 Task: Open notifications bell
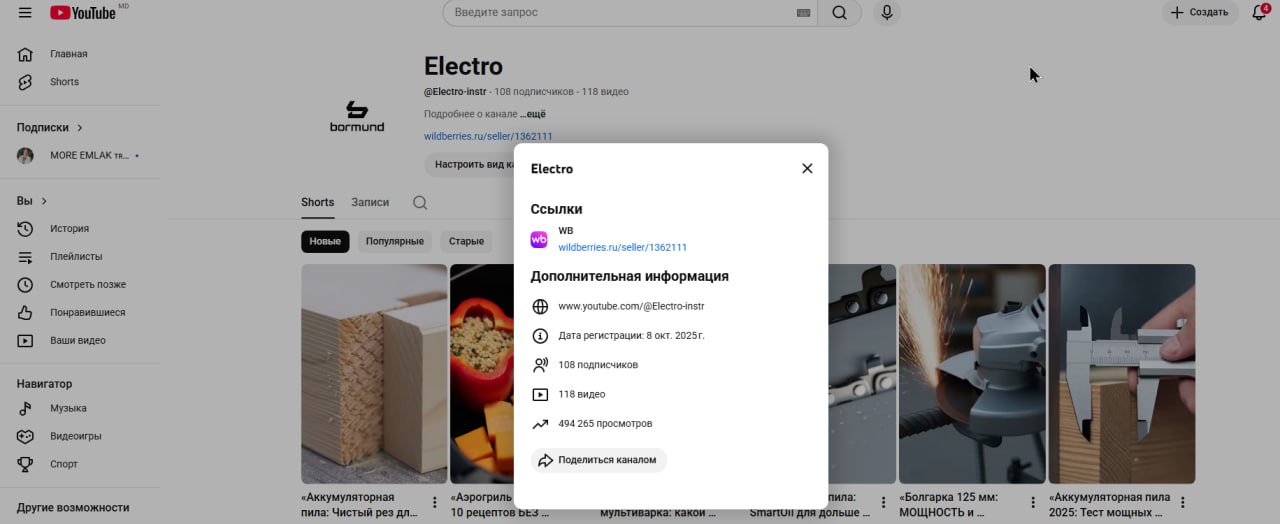(1259, 13)
